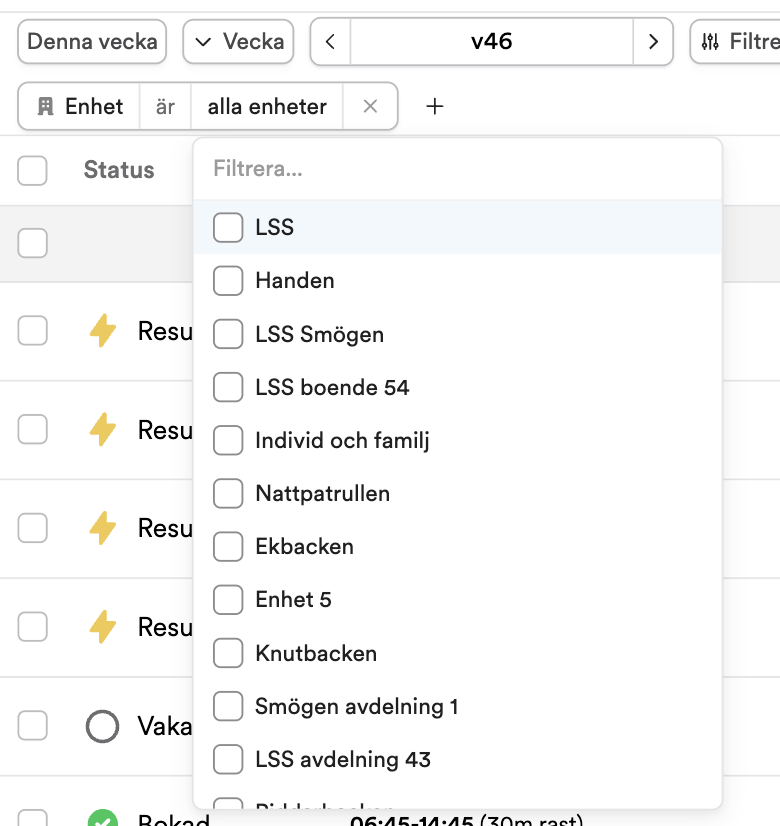Click the Denna vecka button
780x826 pixels.
point(92,42)
